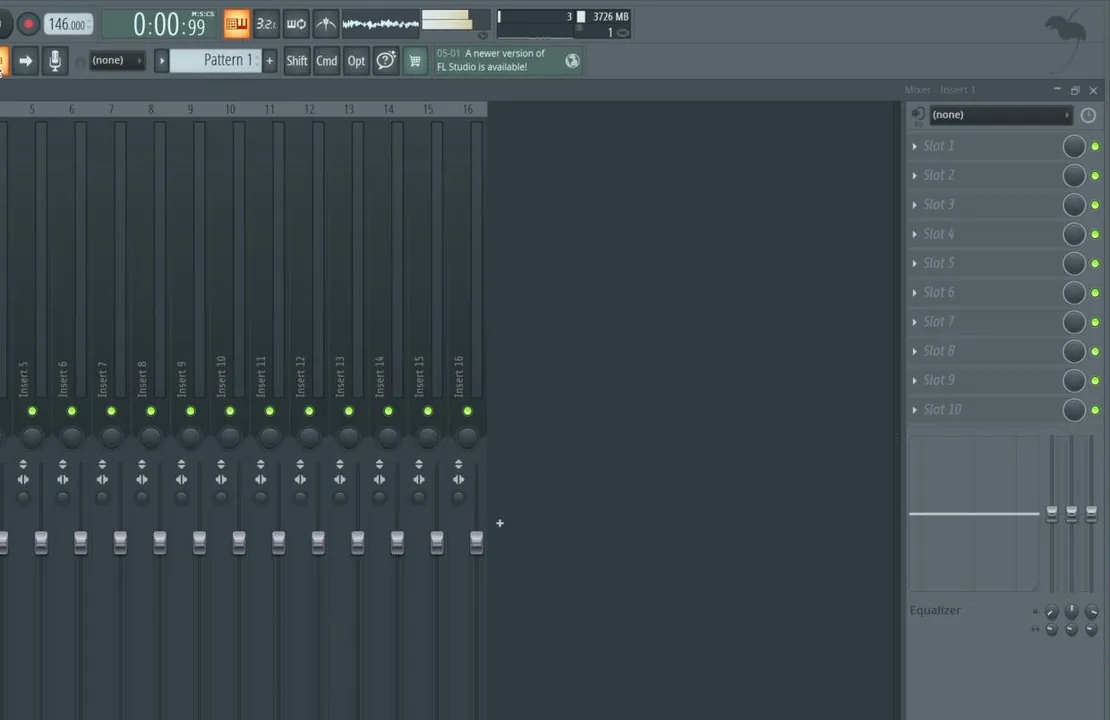Mute Insert 5 using its green LED
This screenshot has height=720, width=1110.
click(x=32, y=411)
